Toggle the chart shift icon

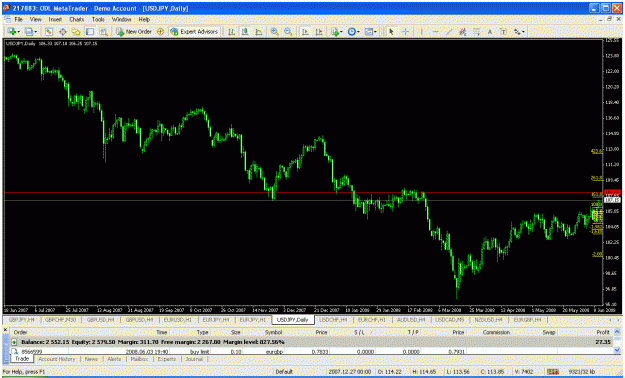point(319,32)
